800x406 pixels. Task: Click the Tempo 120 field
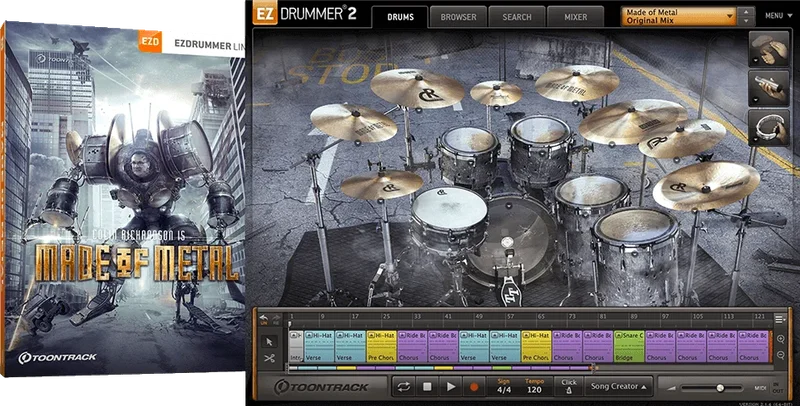(x=534, y=386)
